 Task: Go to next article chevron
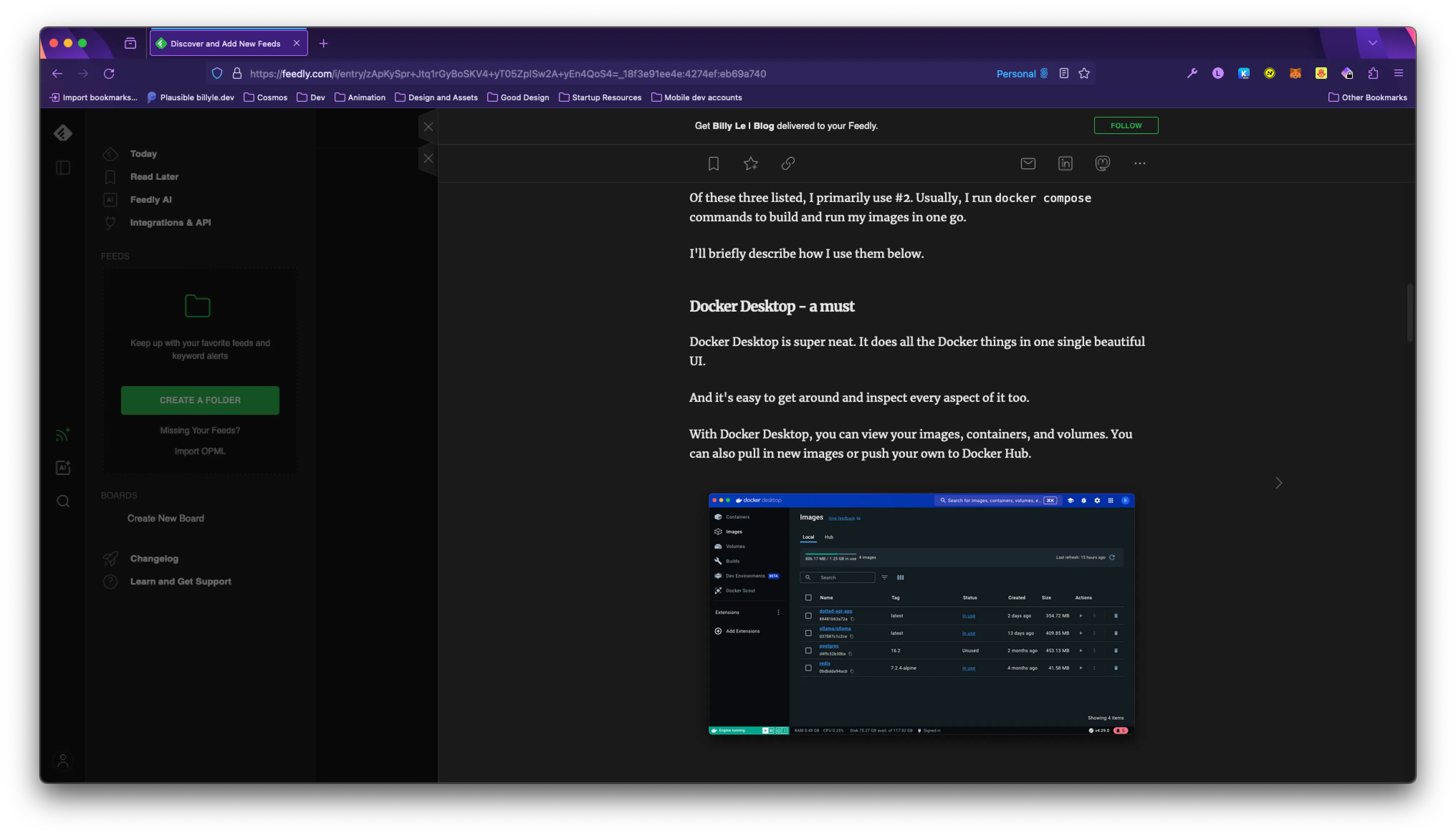(1278, 483)
